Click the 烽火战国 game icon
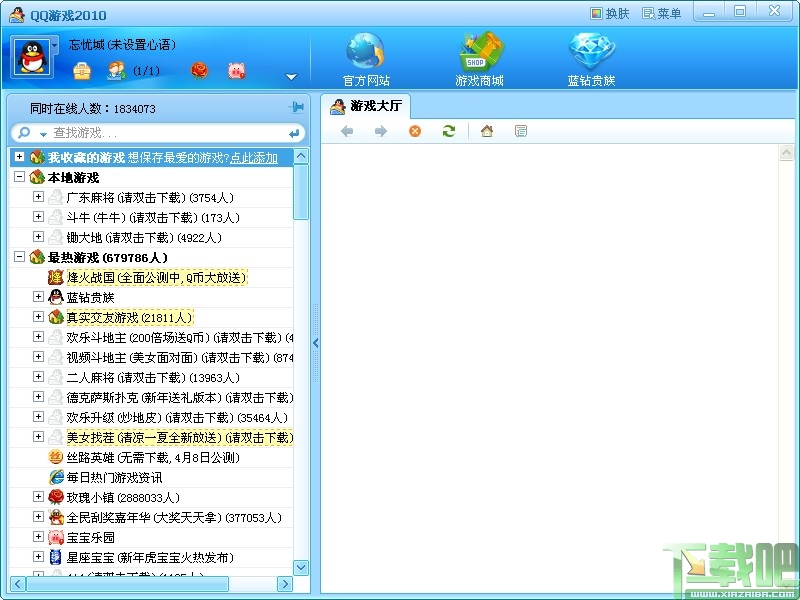 coord(56,278)
